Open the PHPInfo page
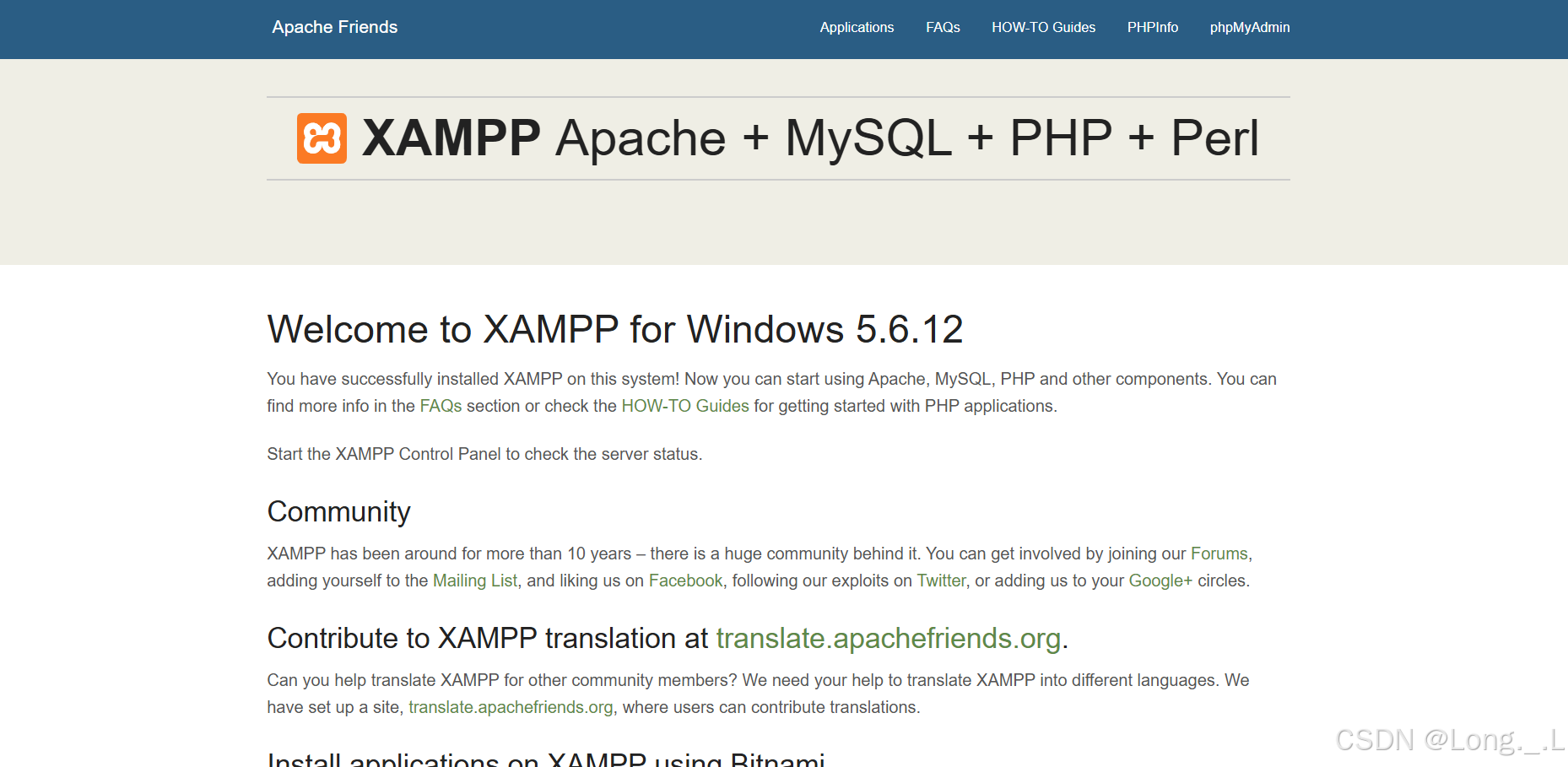Viewport: 1568px width, 767px height. (x=1153, y=27)
